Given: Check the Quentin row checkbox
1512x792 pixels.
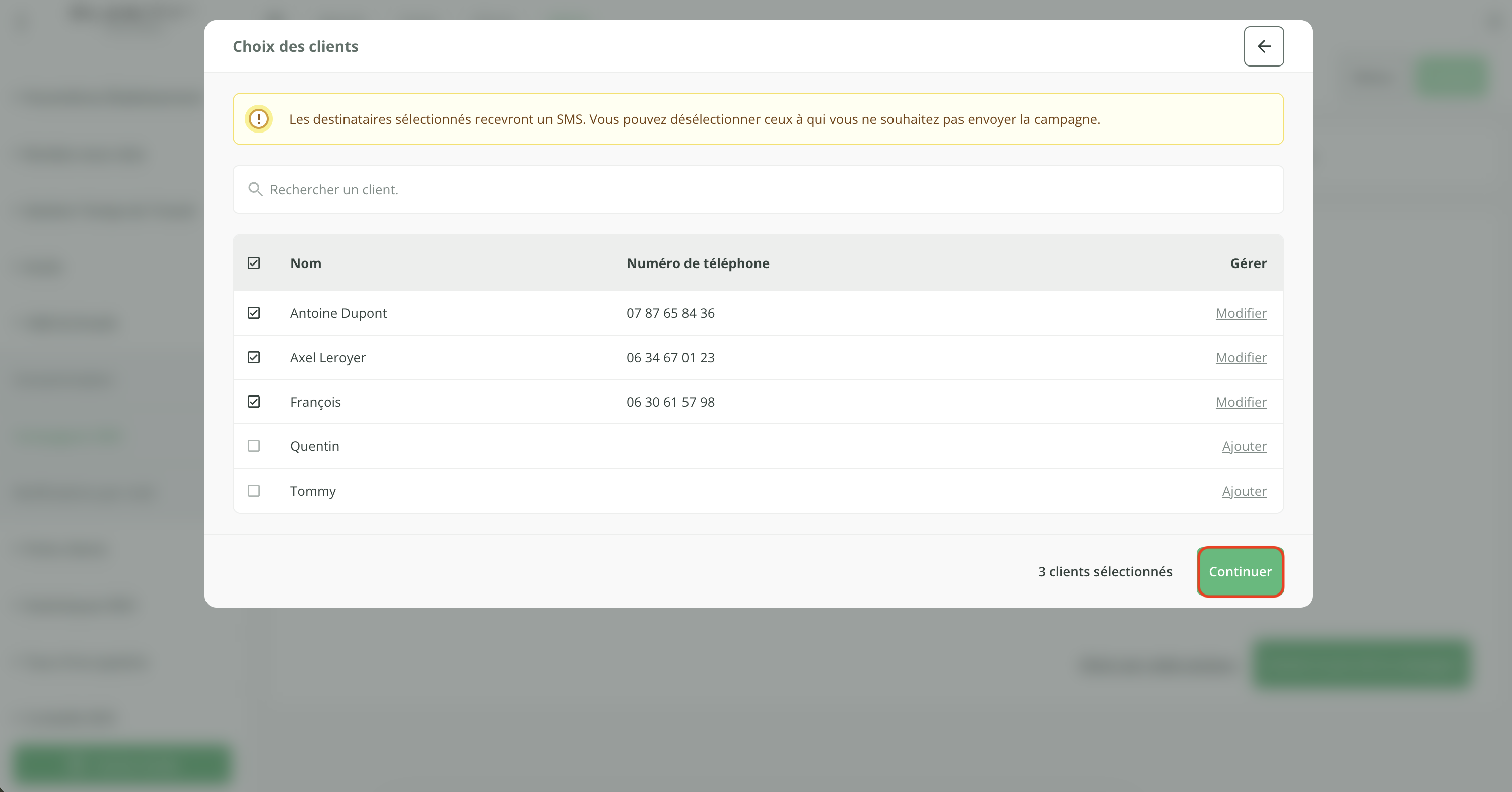Looking at the screenshot, I should (253, 446).
